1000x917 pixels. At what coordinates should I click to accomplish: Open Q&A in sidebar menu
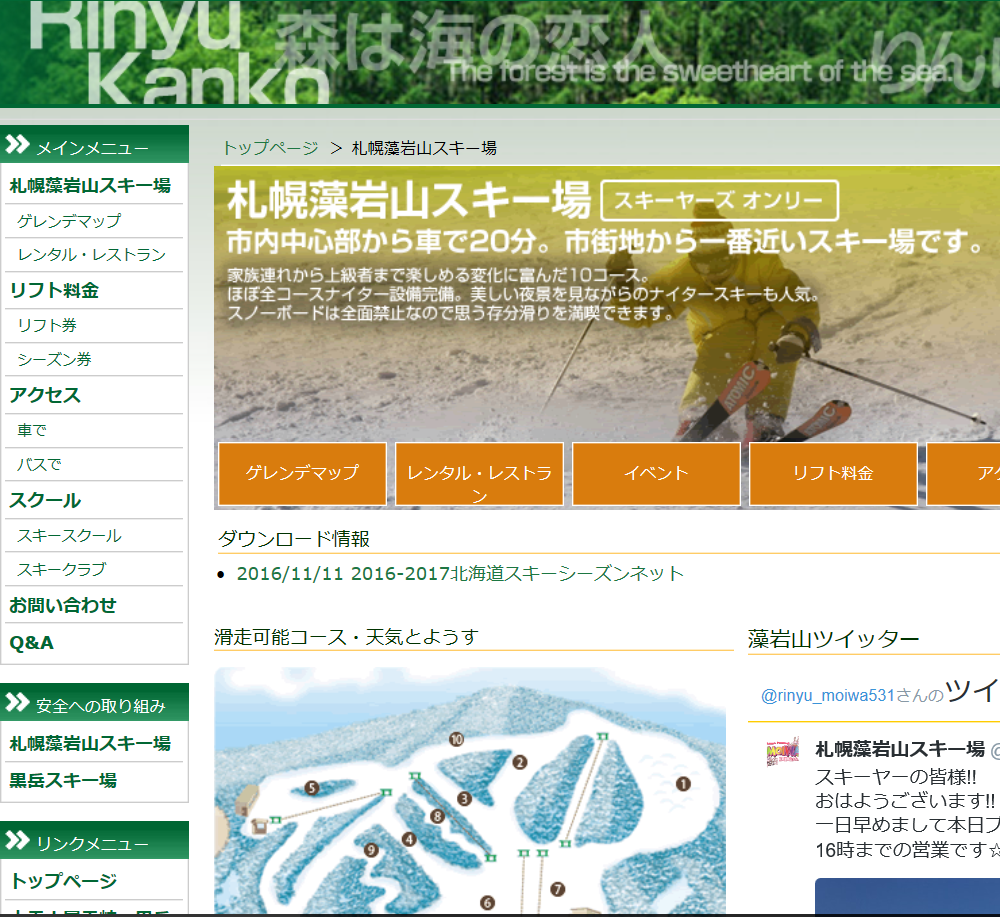pos(31,642)
